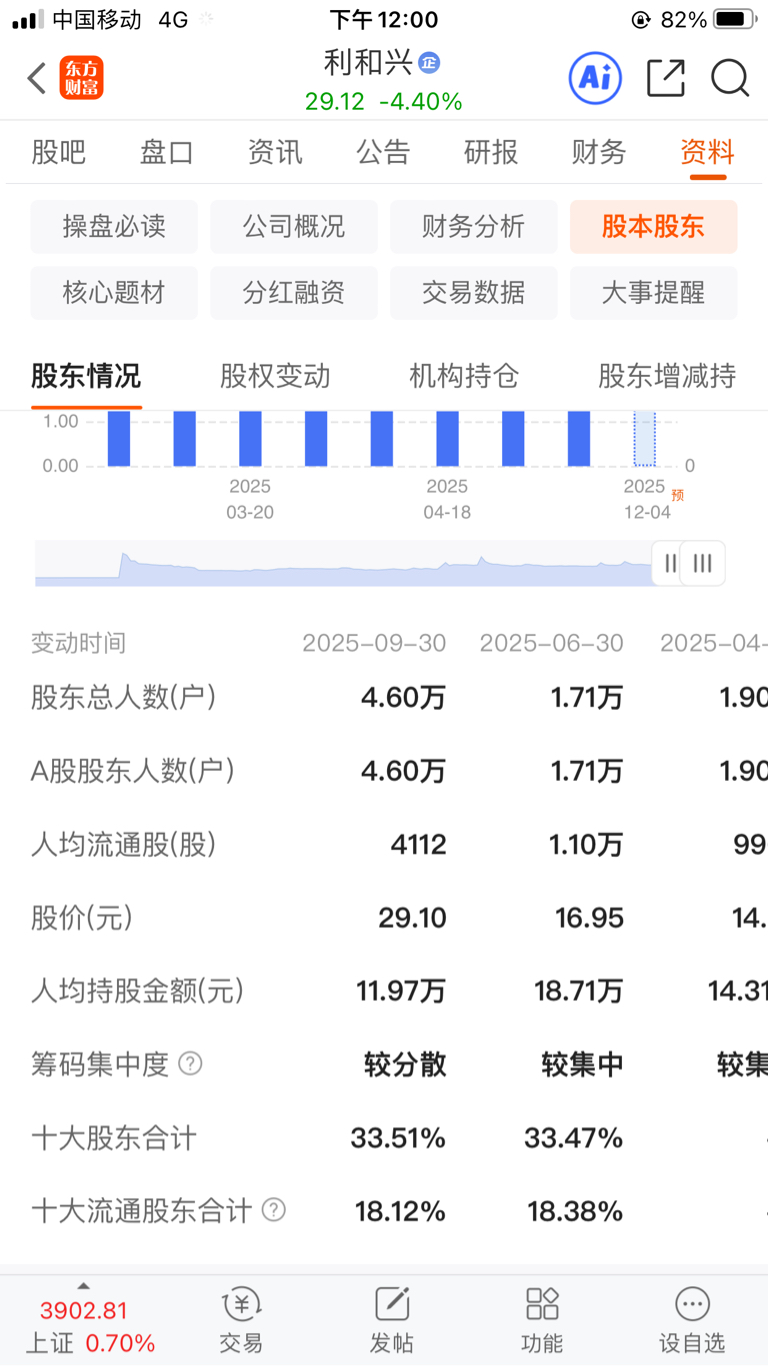The width and height of the screenshot is (768, 1366).
Task: Tap the cellular signal bars icon
Action: [27, 19]
